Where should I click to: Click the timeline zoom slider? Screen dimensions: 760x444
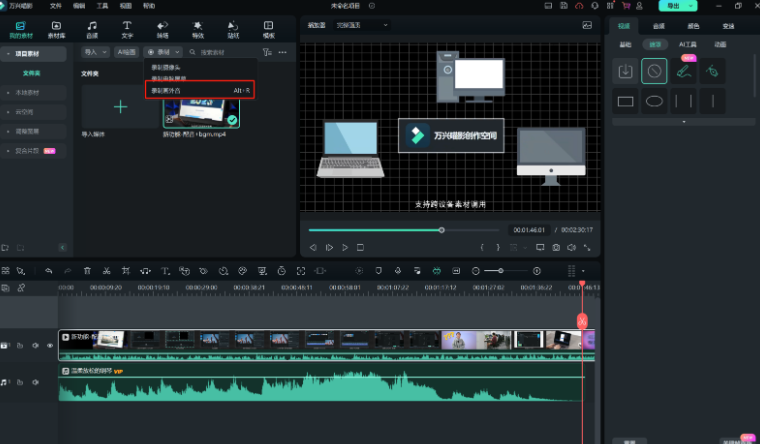click(x=500, y=271)
